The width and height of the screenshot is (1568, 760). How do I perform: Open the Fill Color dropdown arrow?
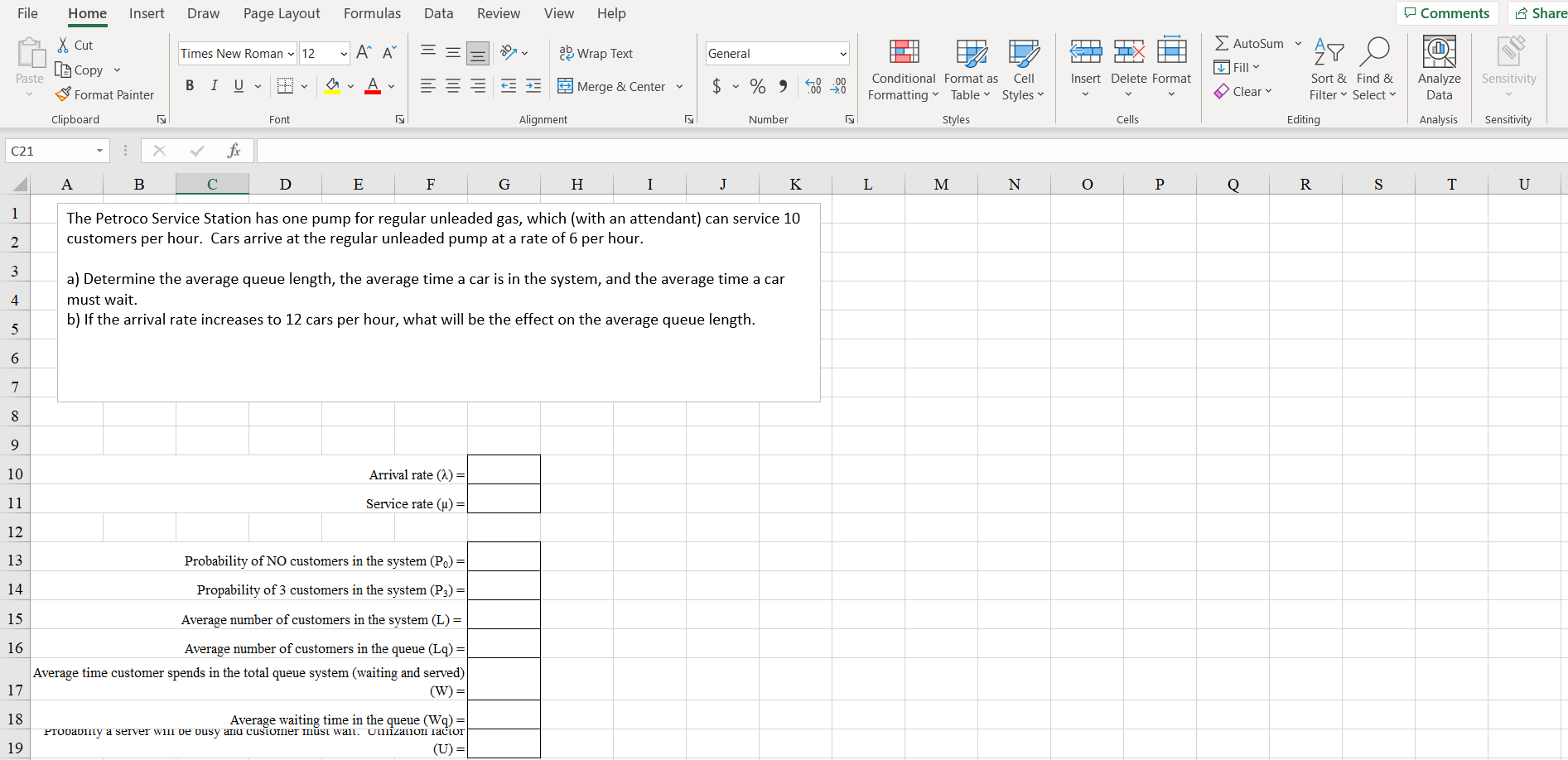[x=349, y=86]
